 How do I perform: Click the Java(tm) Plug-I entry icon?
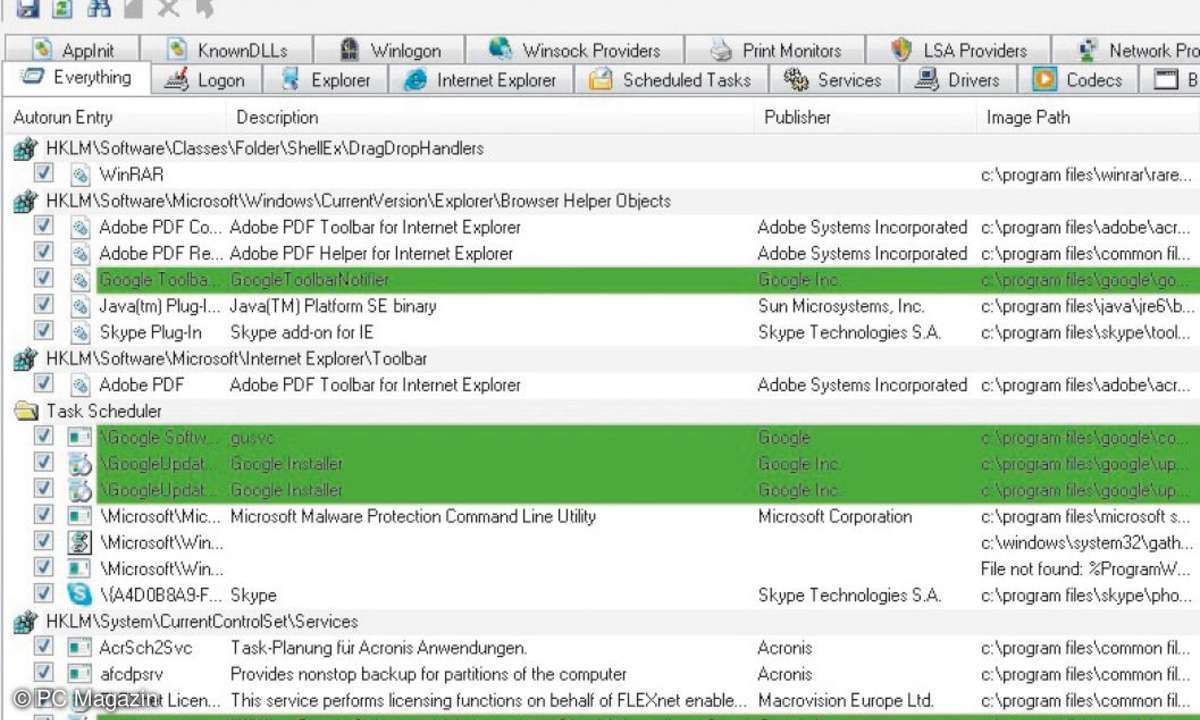tap(80, 306)
